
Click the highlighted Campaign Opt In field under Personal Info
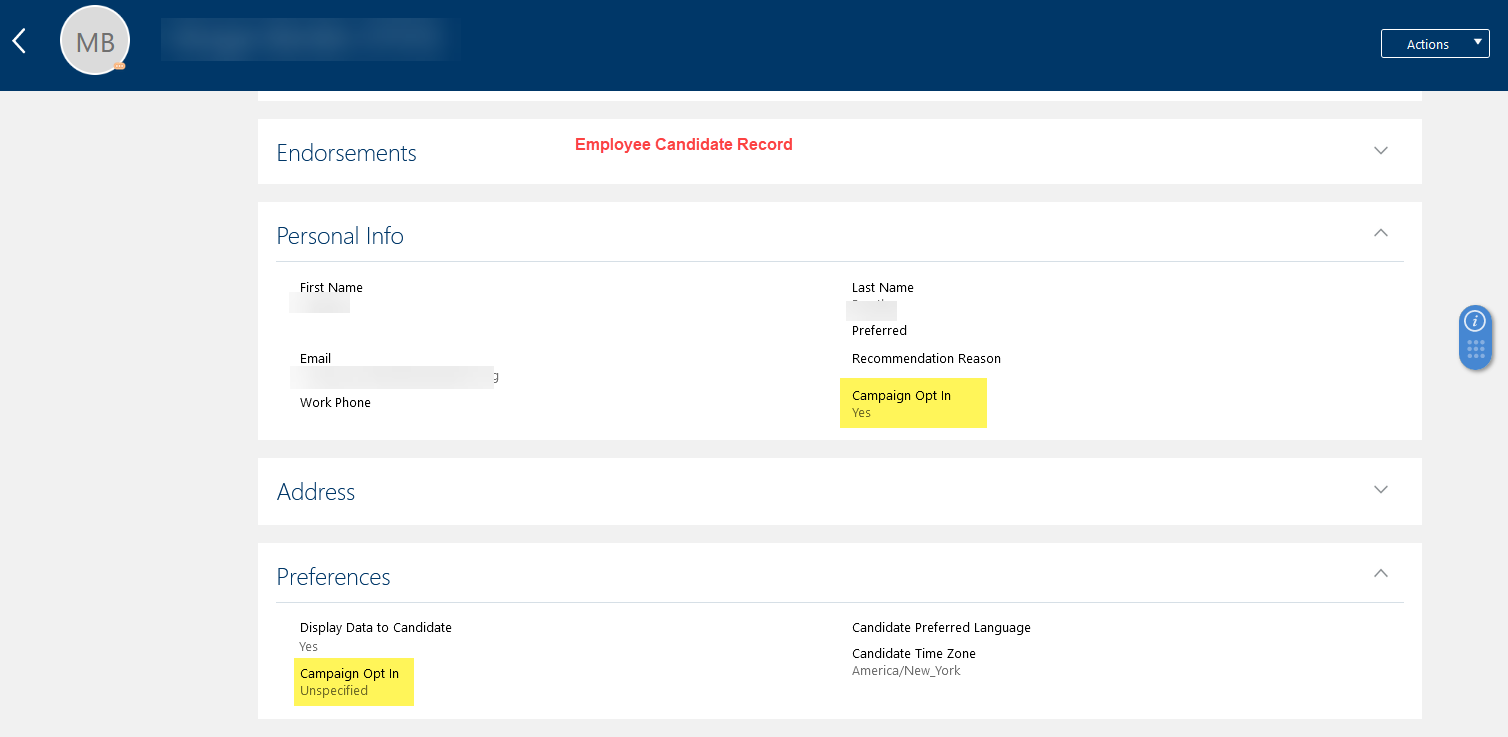click(x=913, y=403)
